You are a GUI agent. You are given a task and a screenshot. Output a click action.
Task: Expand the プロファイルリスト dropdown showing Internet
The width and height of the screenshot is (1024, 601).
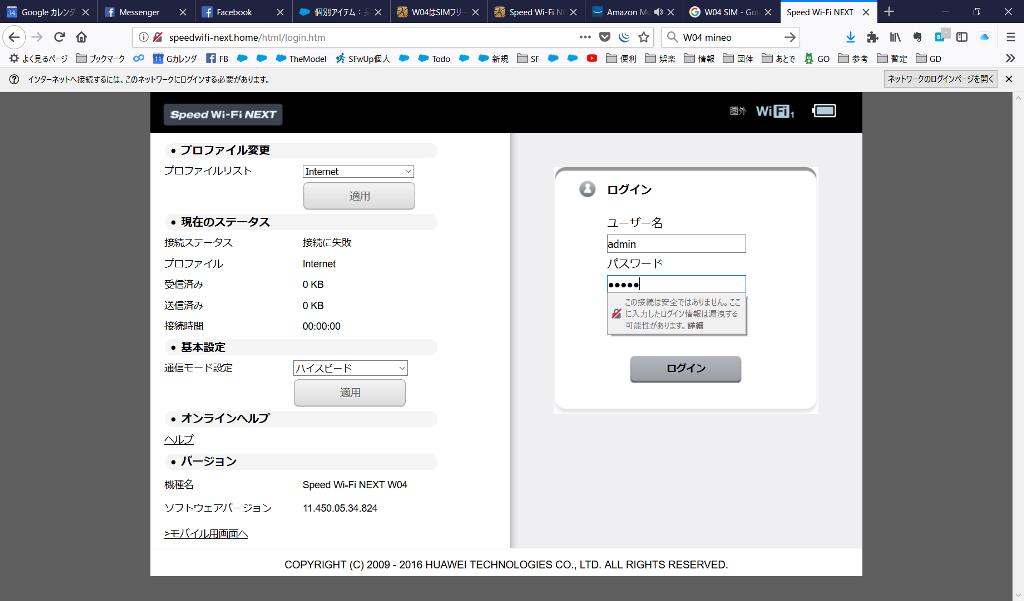click(359, 171)
